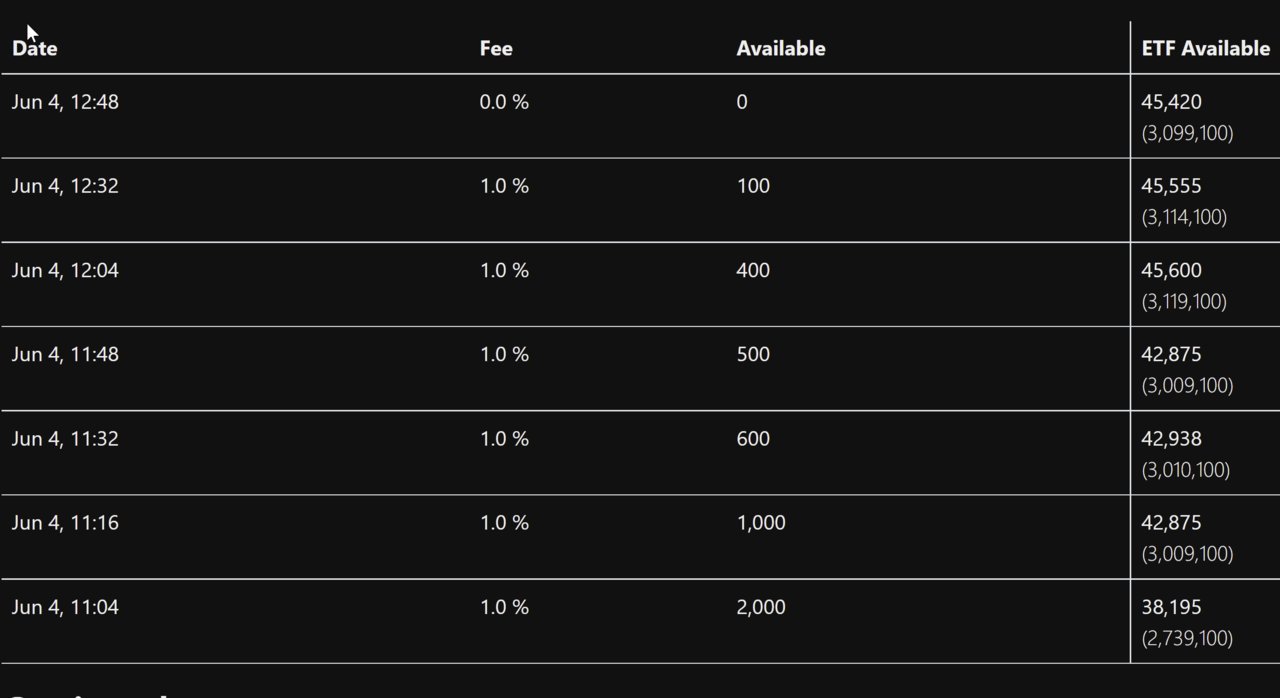
Task: Click the Available value 600
Action: [x=753, y=438]
